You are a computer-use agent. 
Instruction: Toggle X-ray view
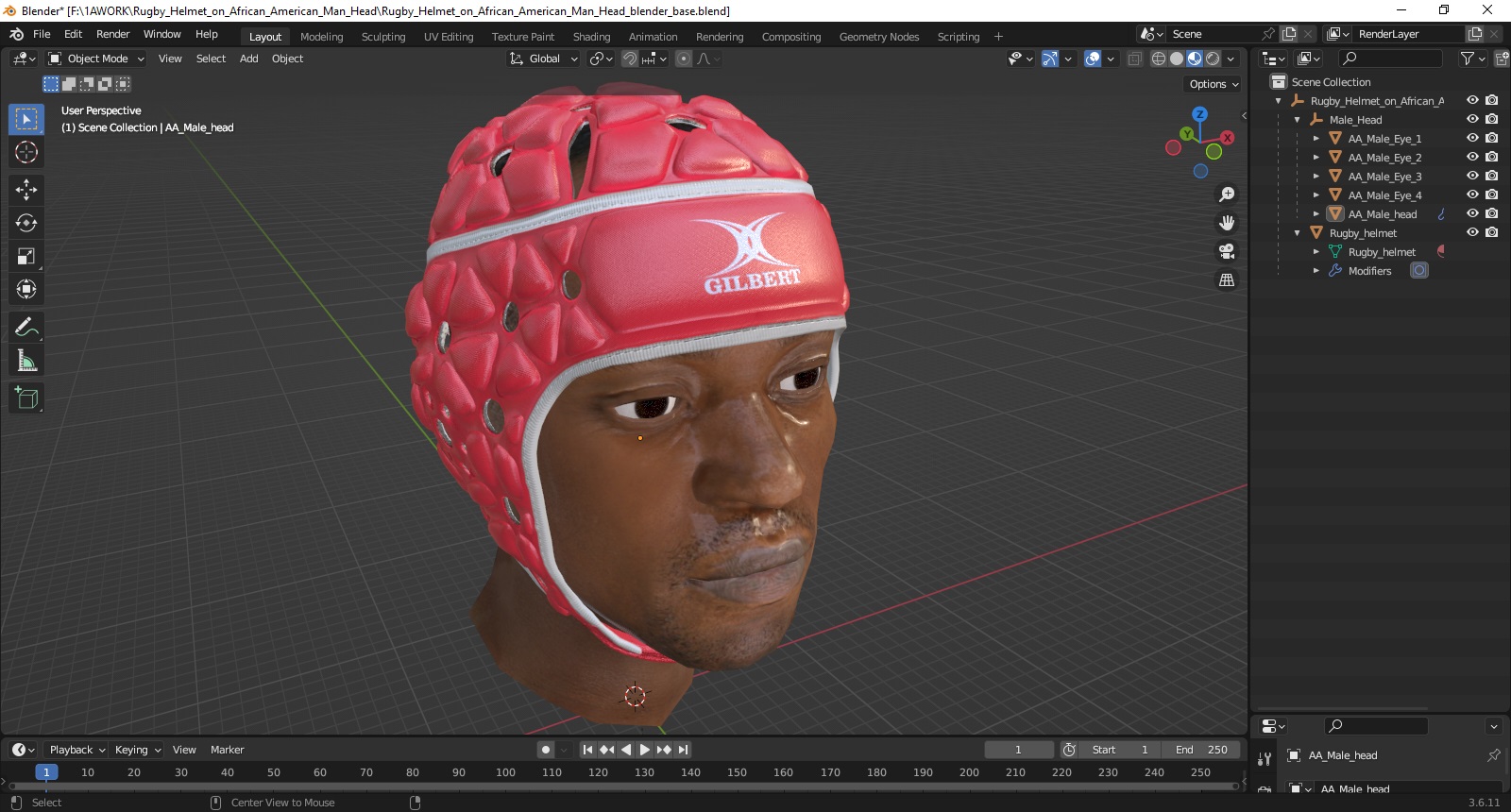coord(1134,59)
